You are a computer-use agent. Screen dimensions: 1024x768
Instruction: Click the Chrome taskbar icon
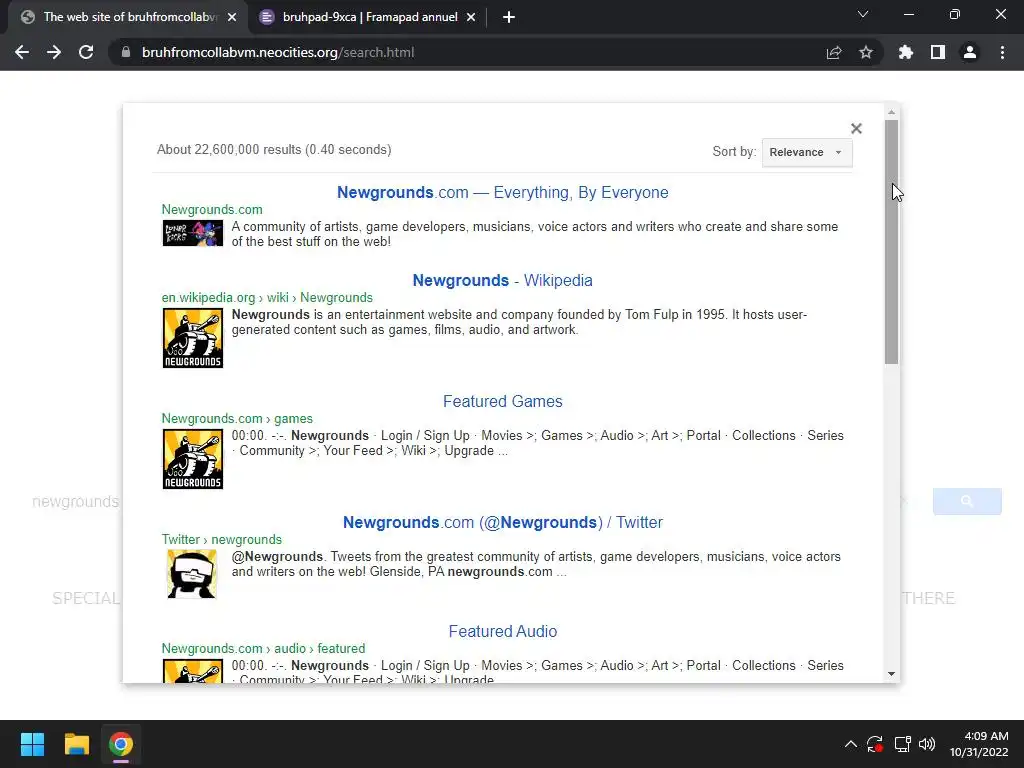click(x=121, y=744)
